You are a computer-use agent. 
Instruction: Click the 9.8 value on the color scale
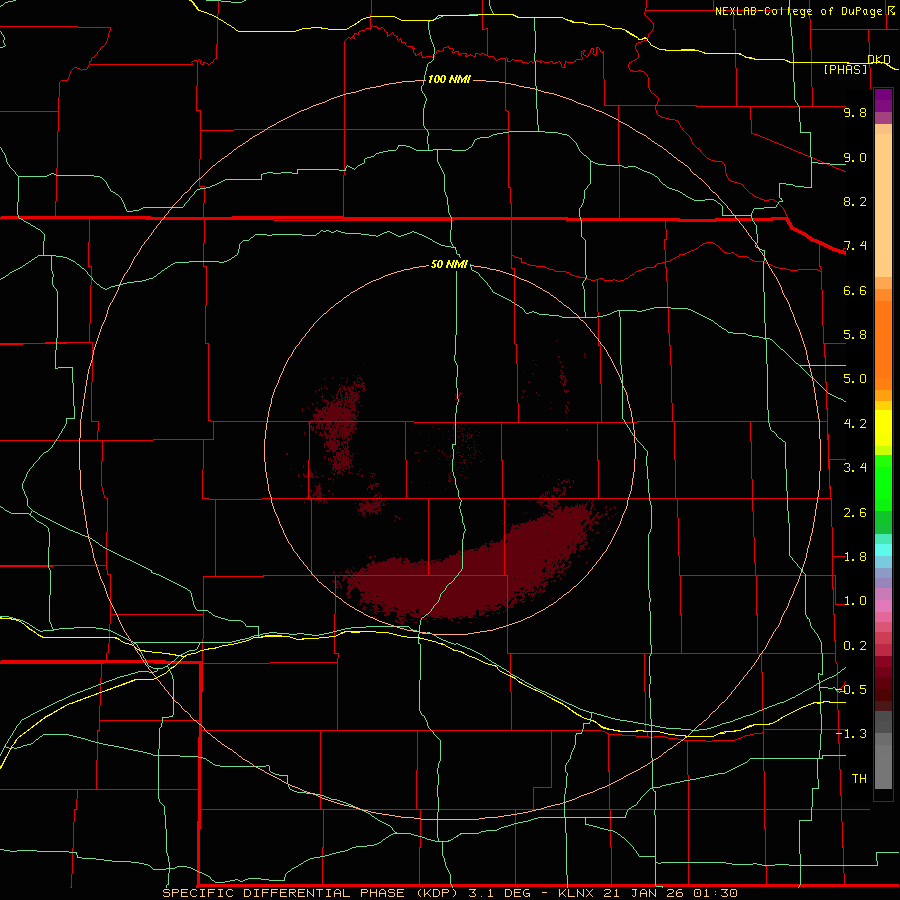[x=855, y=112]
